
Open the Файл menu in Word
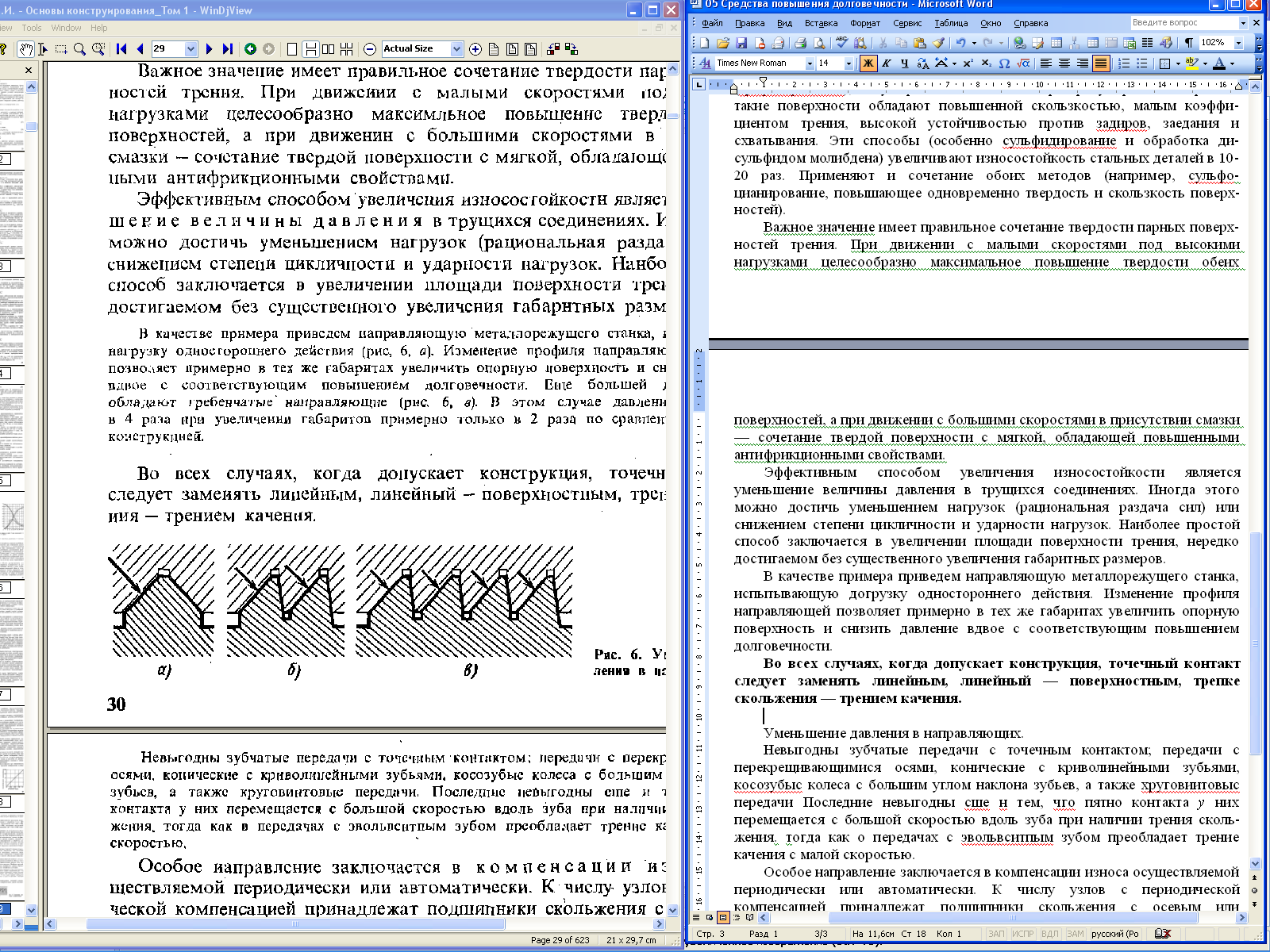tap(712, 23)
